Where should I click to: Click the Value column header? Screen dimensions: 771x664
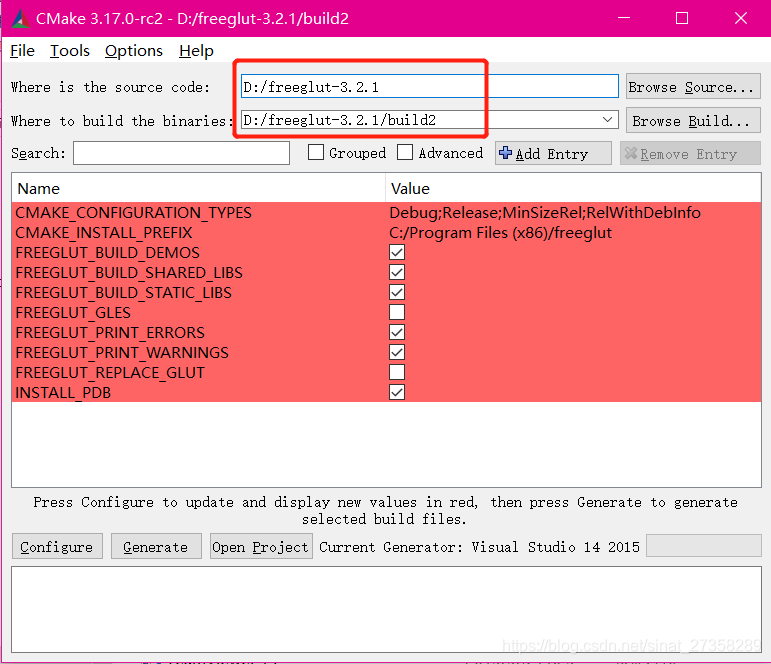pos(573,188)
